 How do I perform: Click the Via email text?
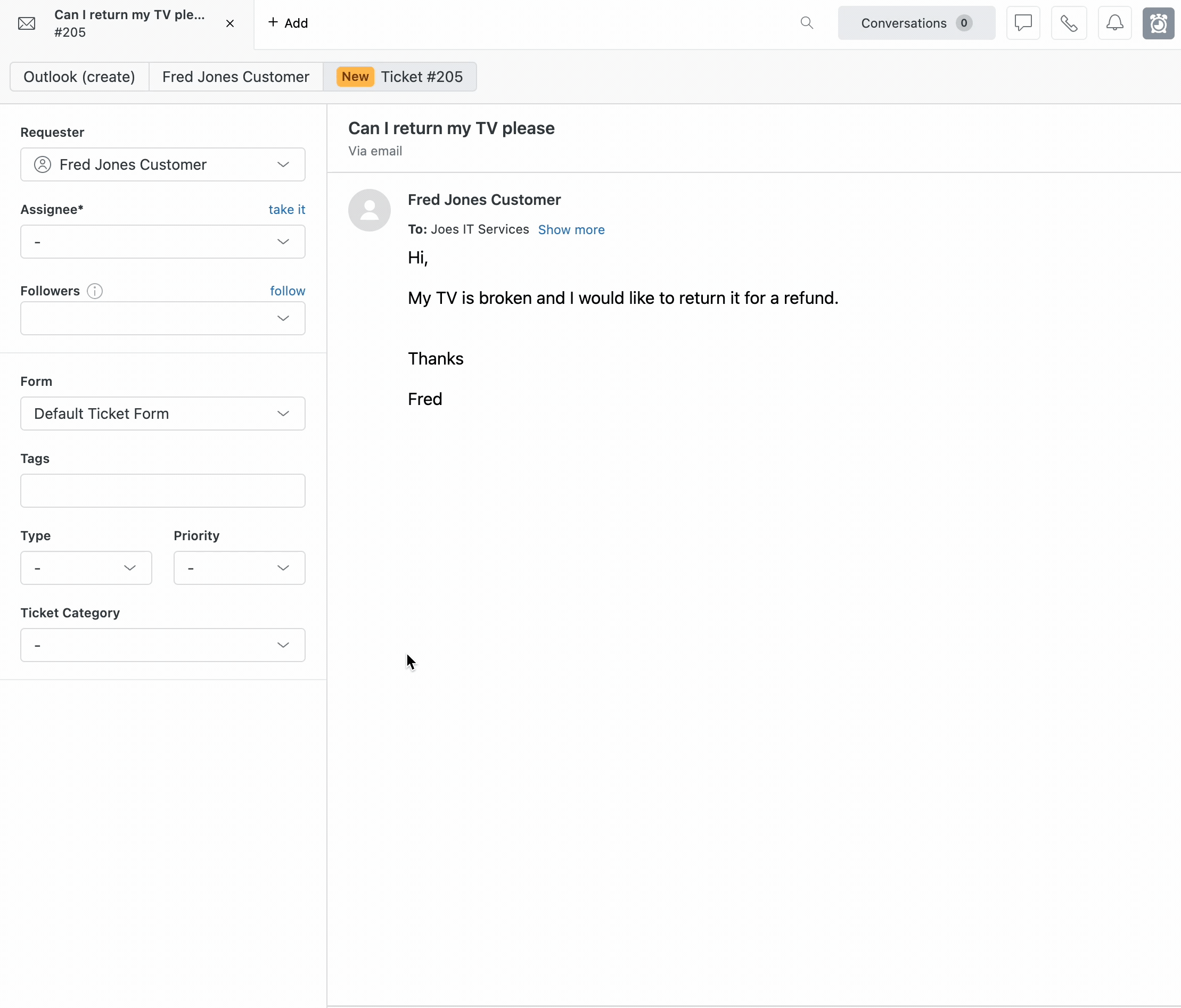[375, 151]
